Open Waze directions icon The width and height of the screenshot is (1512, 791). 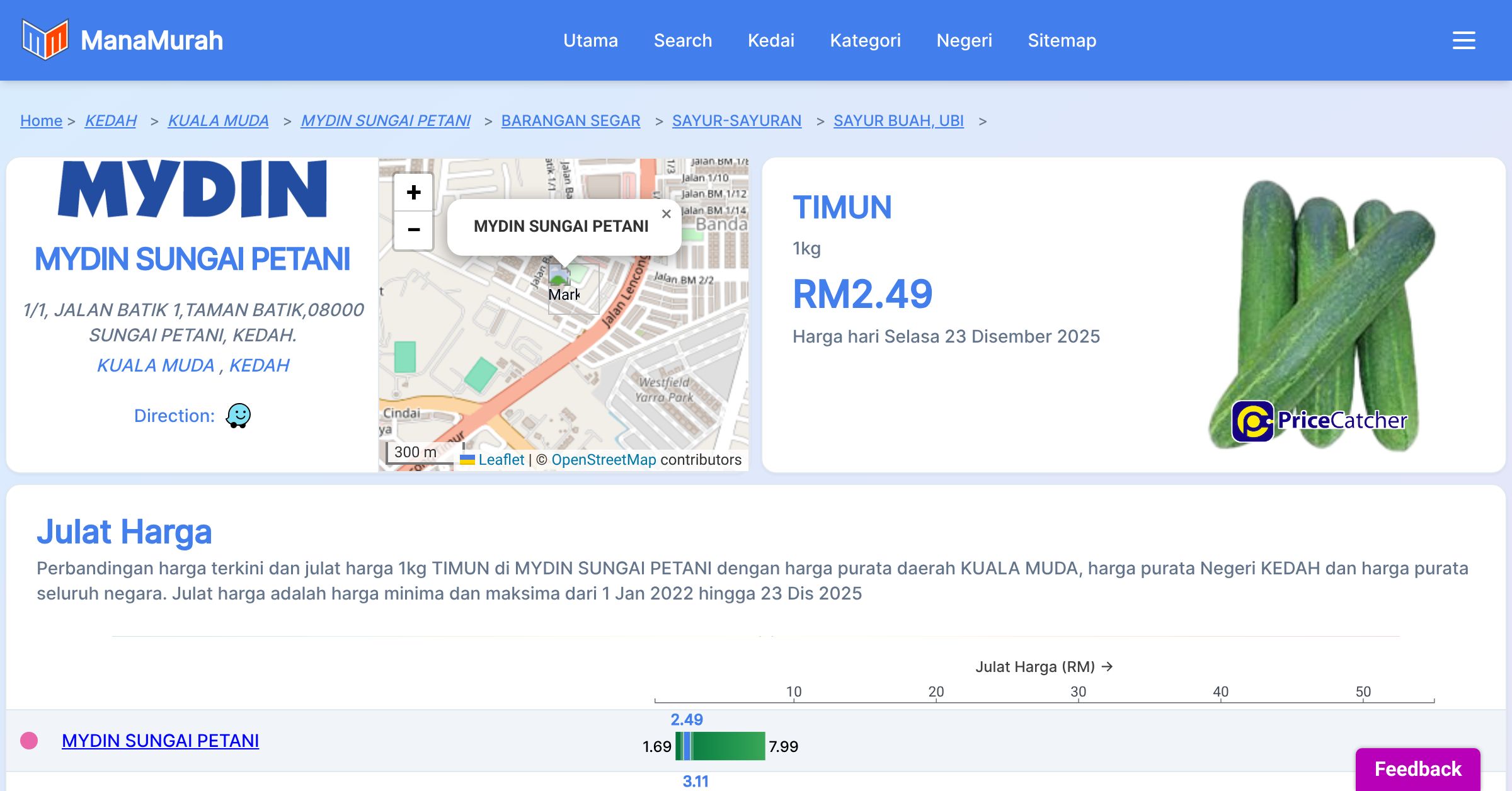238,416
